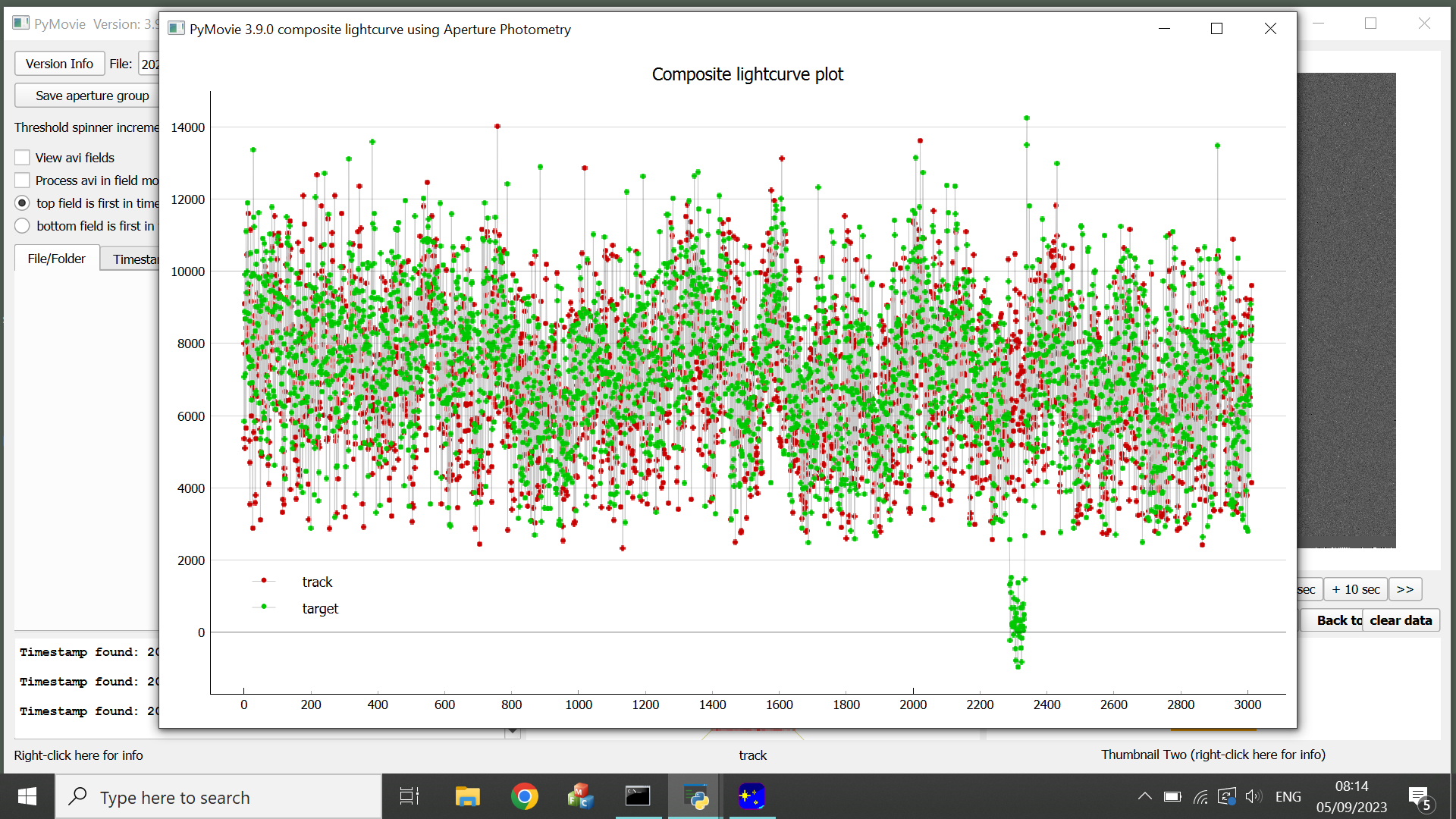Viewport: 1456px width, 819px height.
Task: Open the notification center icon
Action: point(1419,797)
